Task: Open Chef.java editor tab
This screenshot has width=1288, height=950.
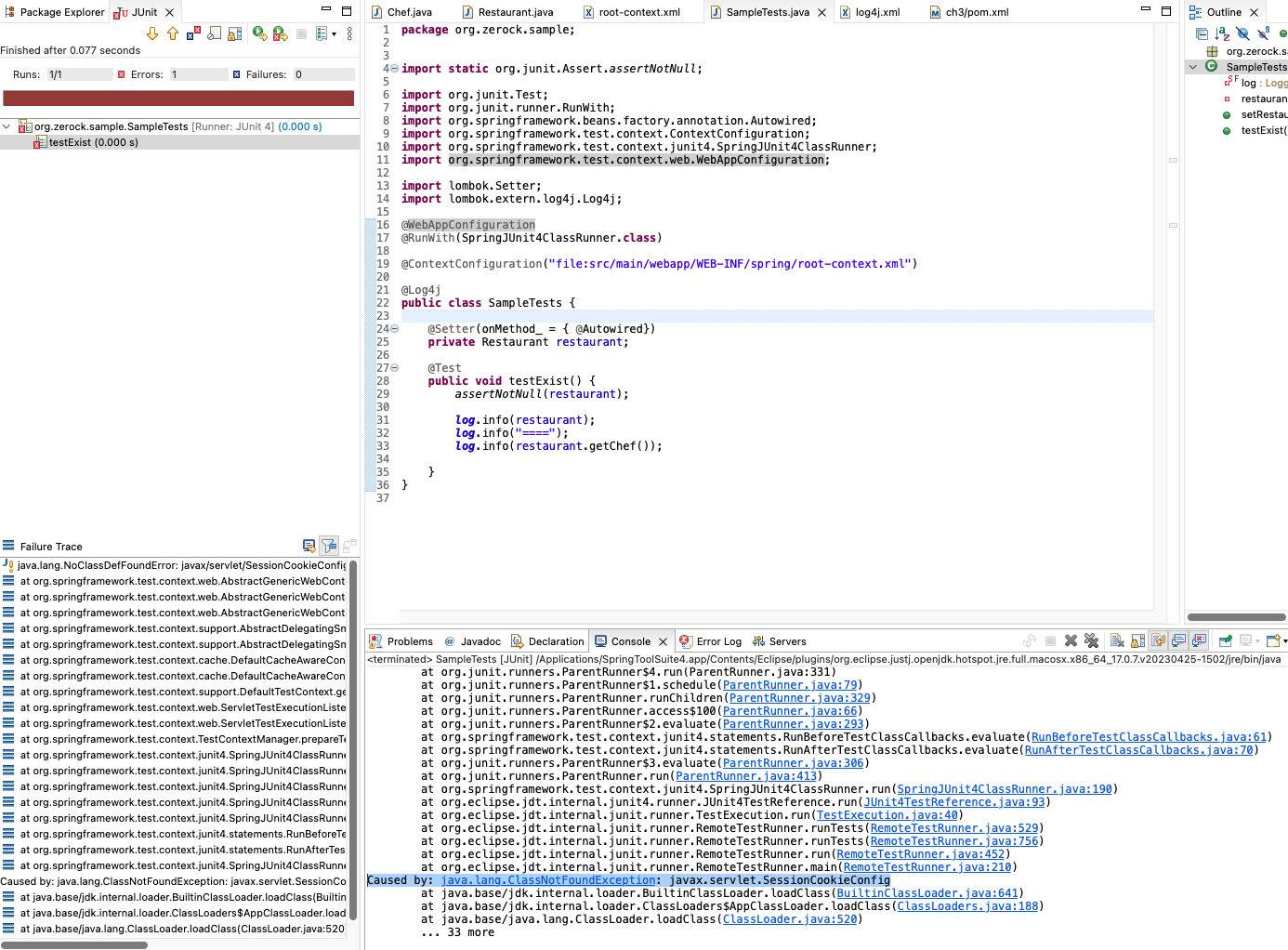Action: 401,12
